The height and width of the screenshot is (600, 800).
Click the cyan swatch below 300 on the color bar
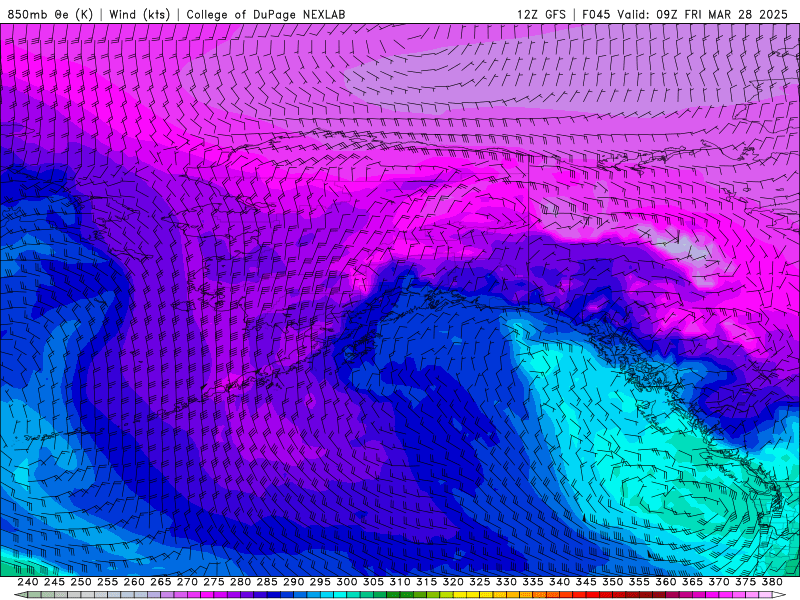pyautogui.click(x=341, y=595)
